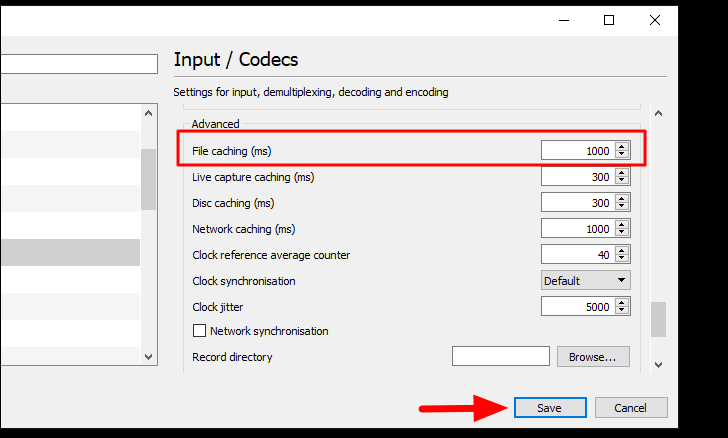Decrease Clock reference average counter
The height and width of the screenshot is (438, 728).
pos(622,258)
